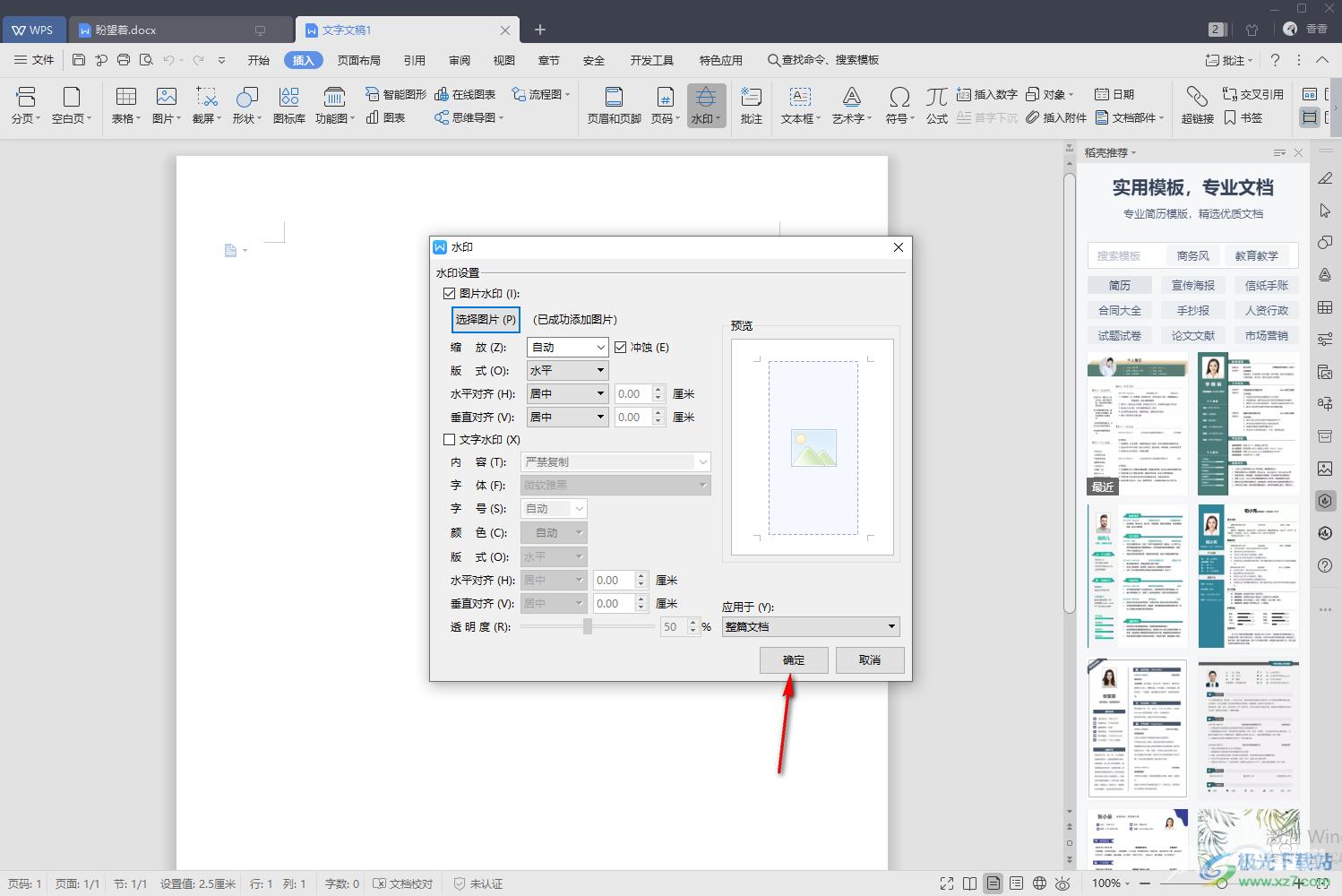
Task: Open the File (文件) menu
Action: (34, 60)
